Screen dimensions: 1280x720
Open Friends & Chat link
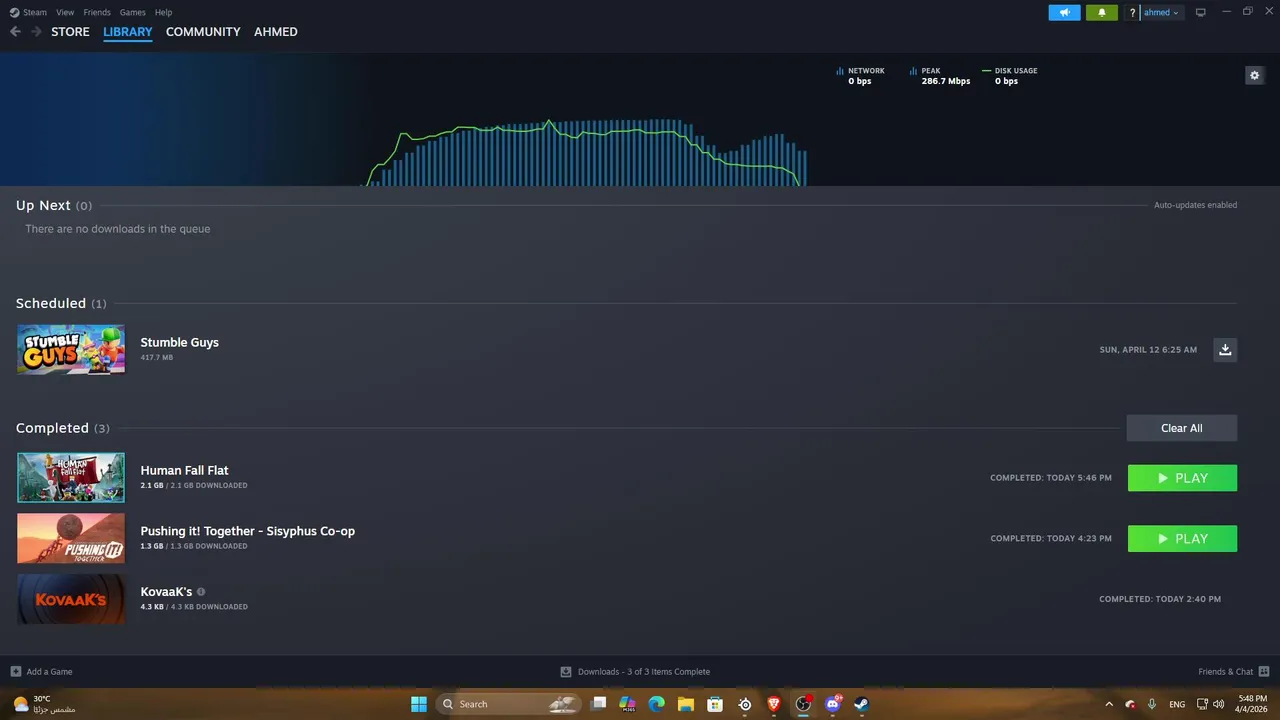click(1225, 672)
